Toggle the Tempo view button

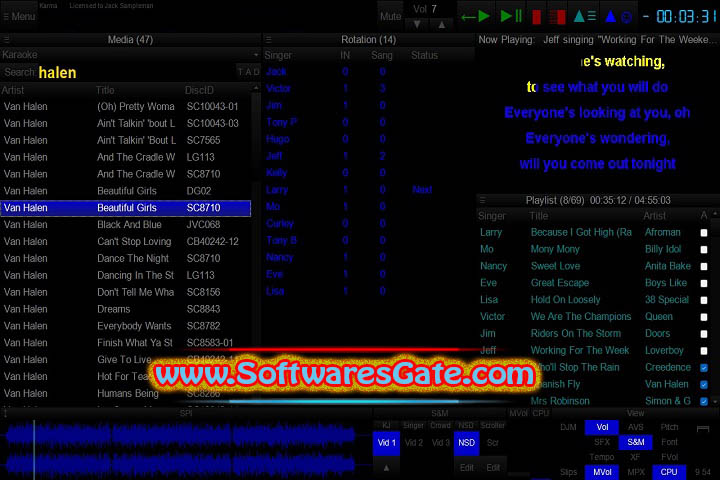coord(602,457)
